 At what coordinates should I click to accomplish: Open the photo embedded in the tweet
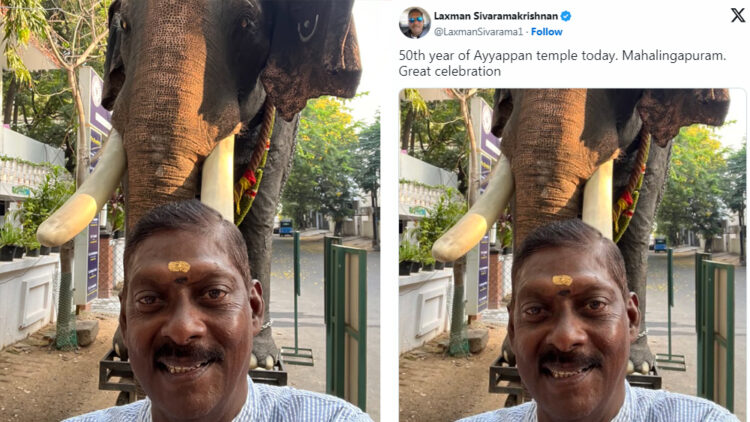pos(573,255)
